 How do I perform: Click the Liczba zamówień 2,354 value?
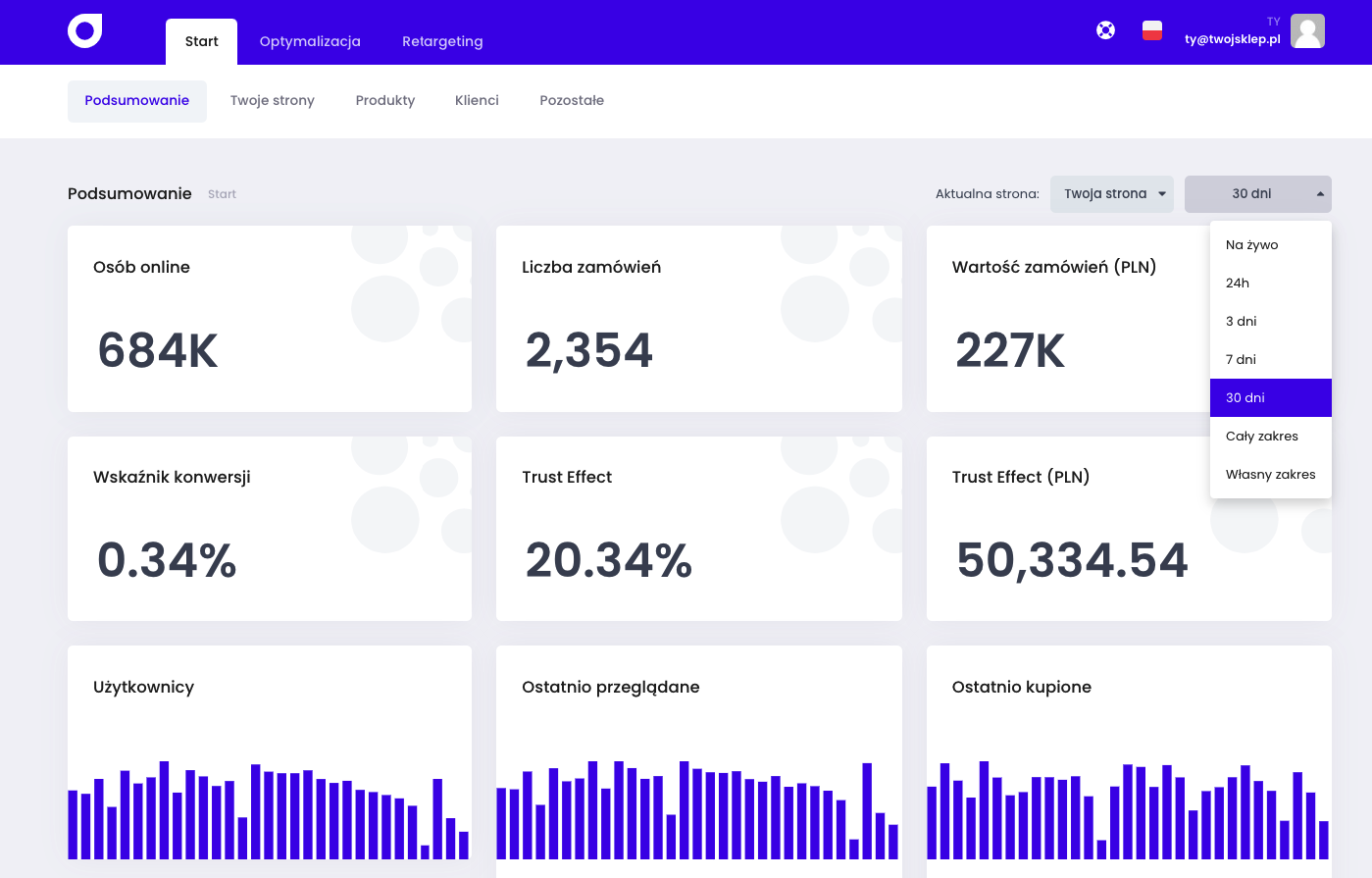(x=589, y=350)
